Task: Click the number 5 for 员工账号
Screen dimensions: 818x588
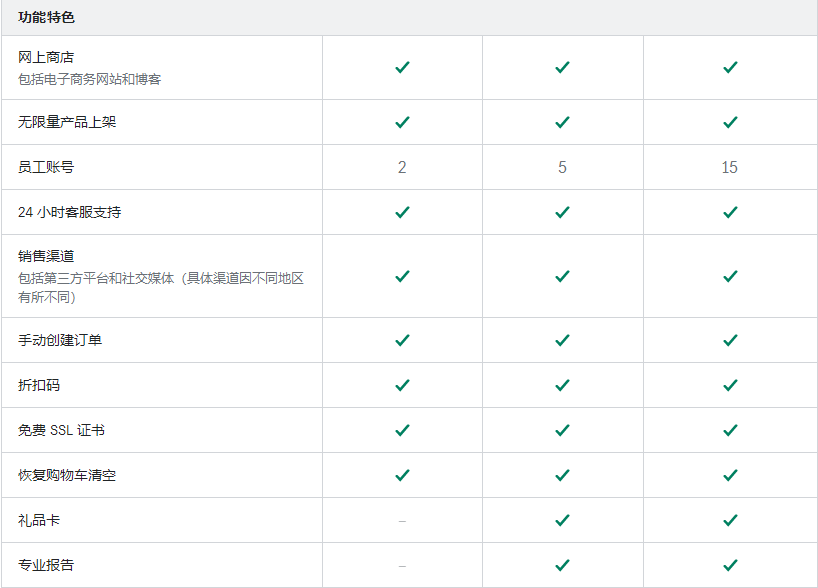Action: point(564,166)
